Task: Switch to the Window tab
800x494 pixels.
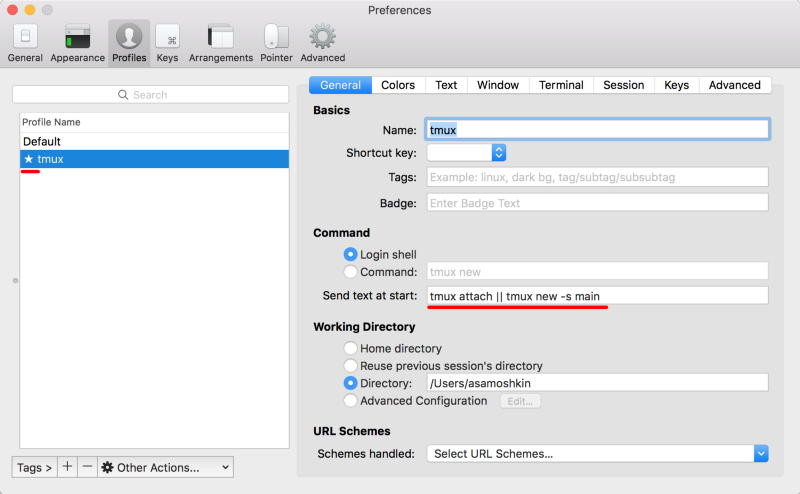Action: tap(498, 85)
